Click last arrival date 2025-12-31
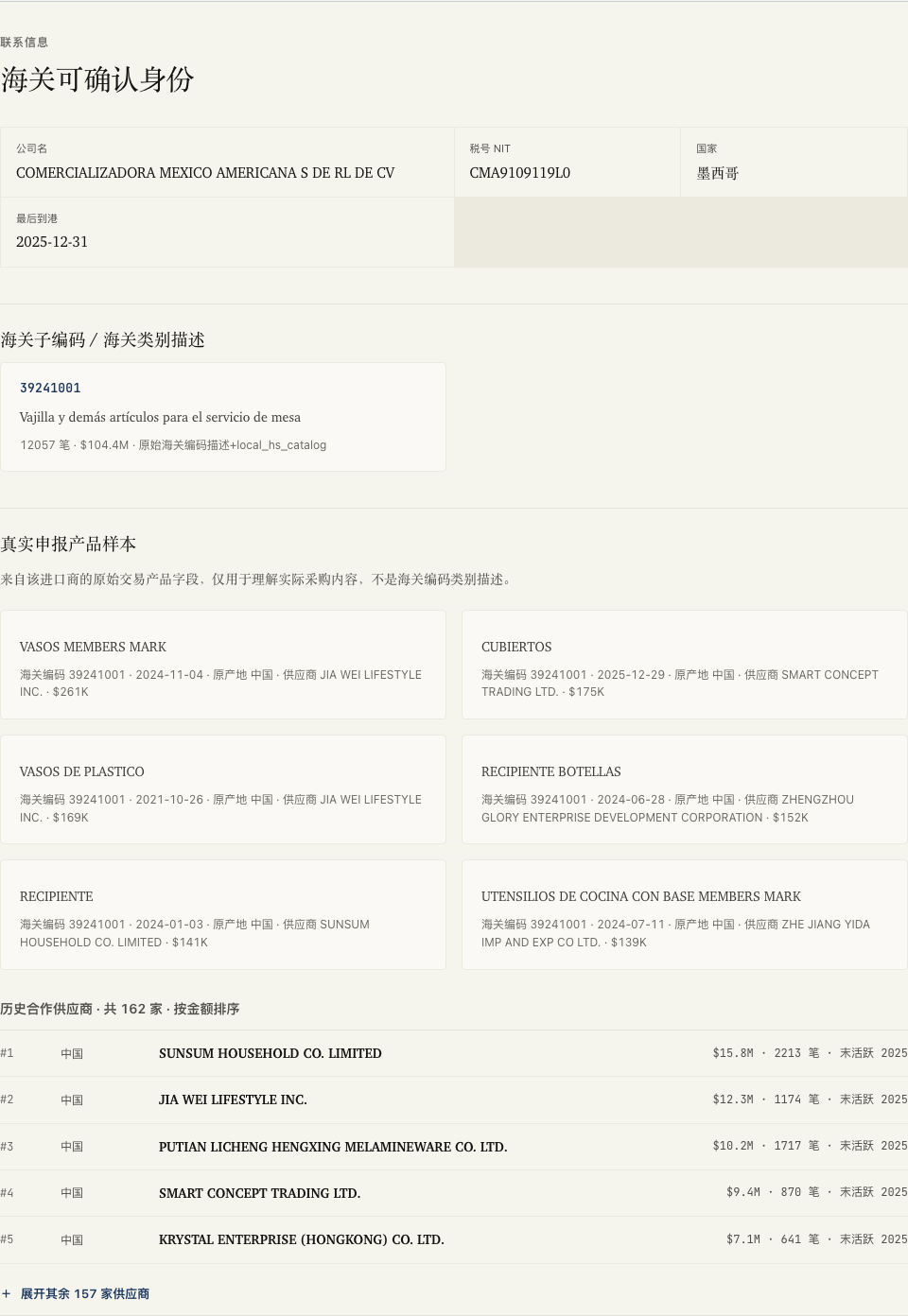Screen dimensions: 908x1316 [x=52, y=242]
